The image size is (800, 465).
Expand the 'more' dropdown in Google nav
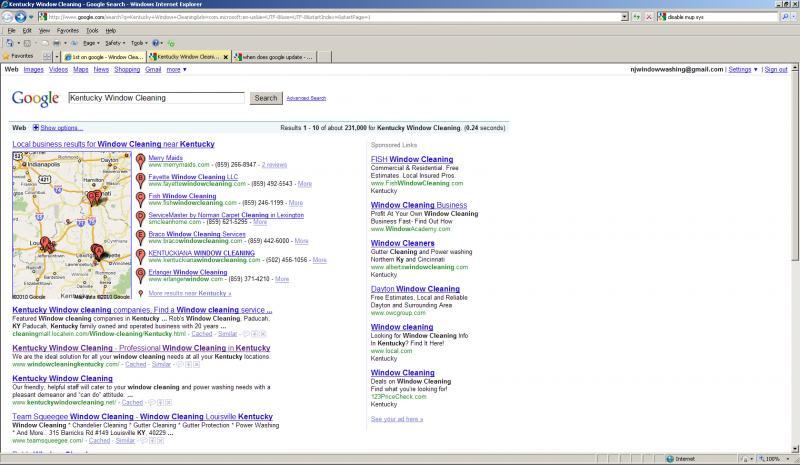(176, 69)
